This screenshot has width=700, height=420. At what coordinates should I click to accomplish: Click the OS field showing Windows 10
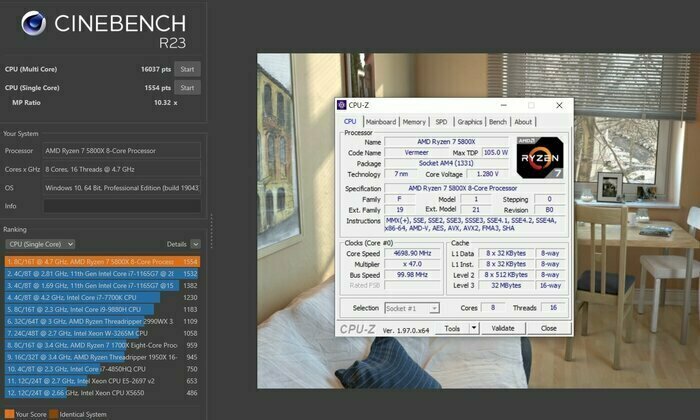pos(122,188)
